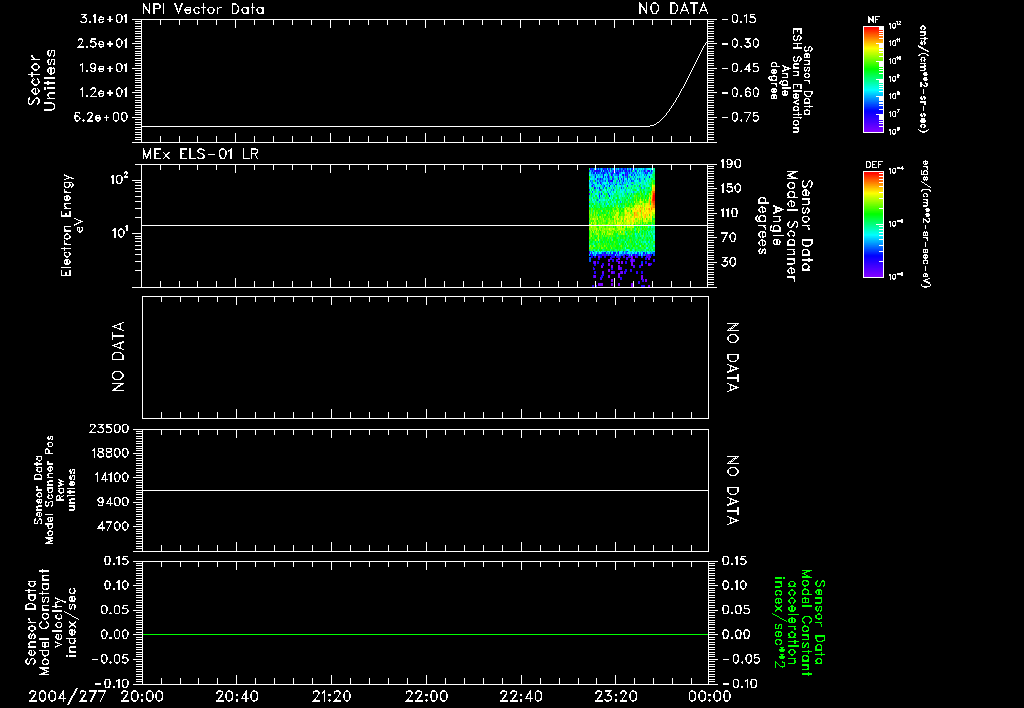Click the white flat line in Scanner Pos panel
This screenshot has height=708, width=1024.
click(425, 490)
